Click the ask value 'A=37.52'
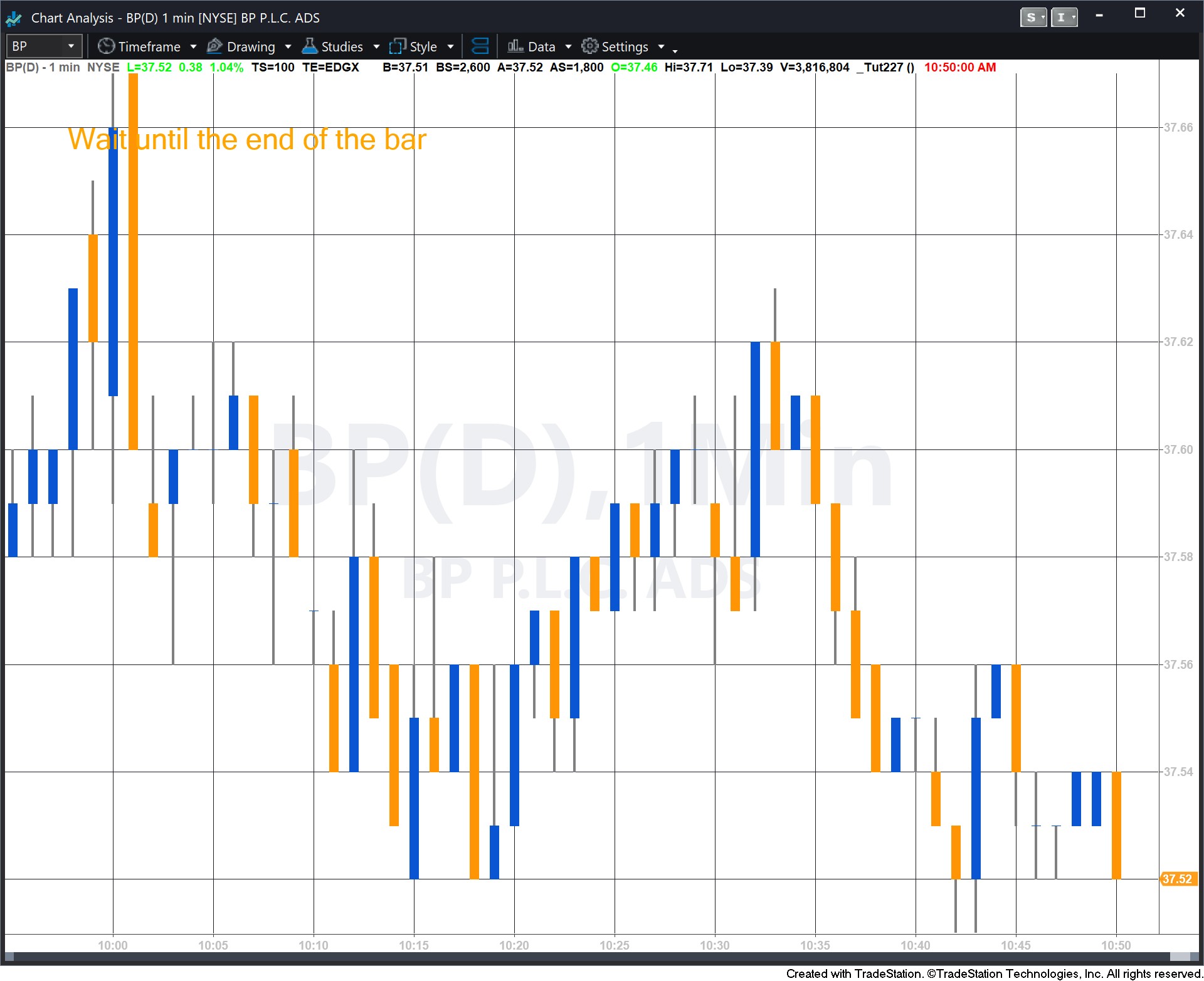Image resolution: width=1204 pixels, height=981 pixels. (x=520, y=68)
